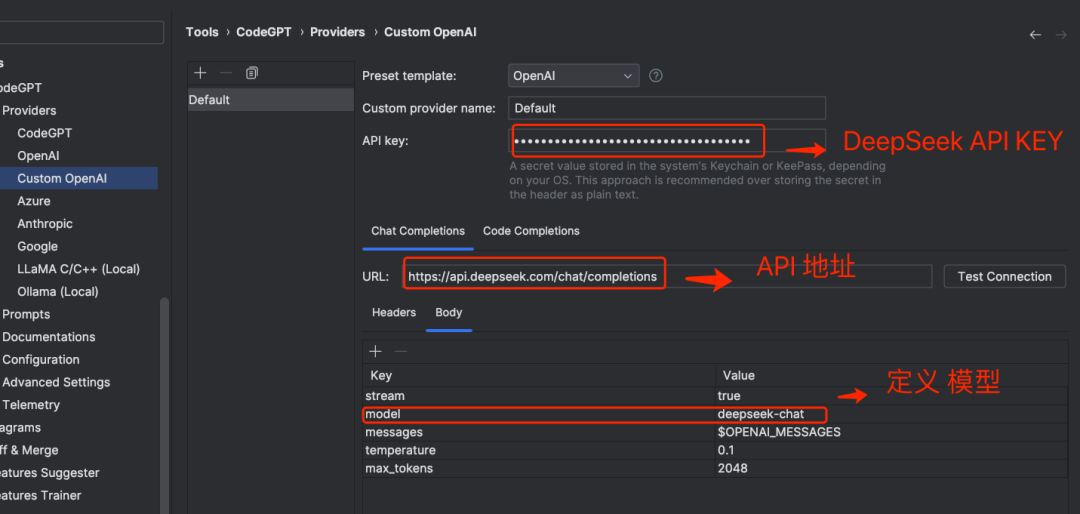Select Providers in the settings tree
The height and width of the screenshot is (514, 1080).
point(30,111)
